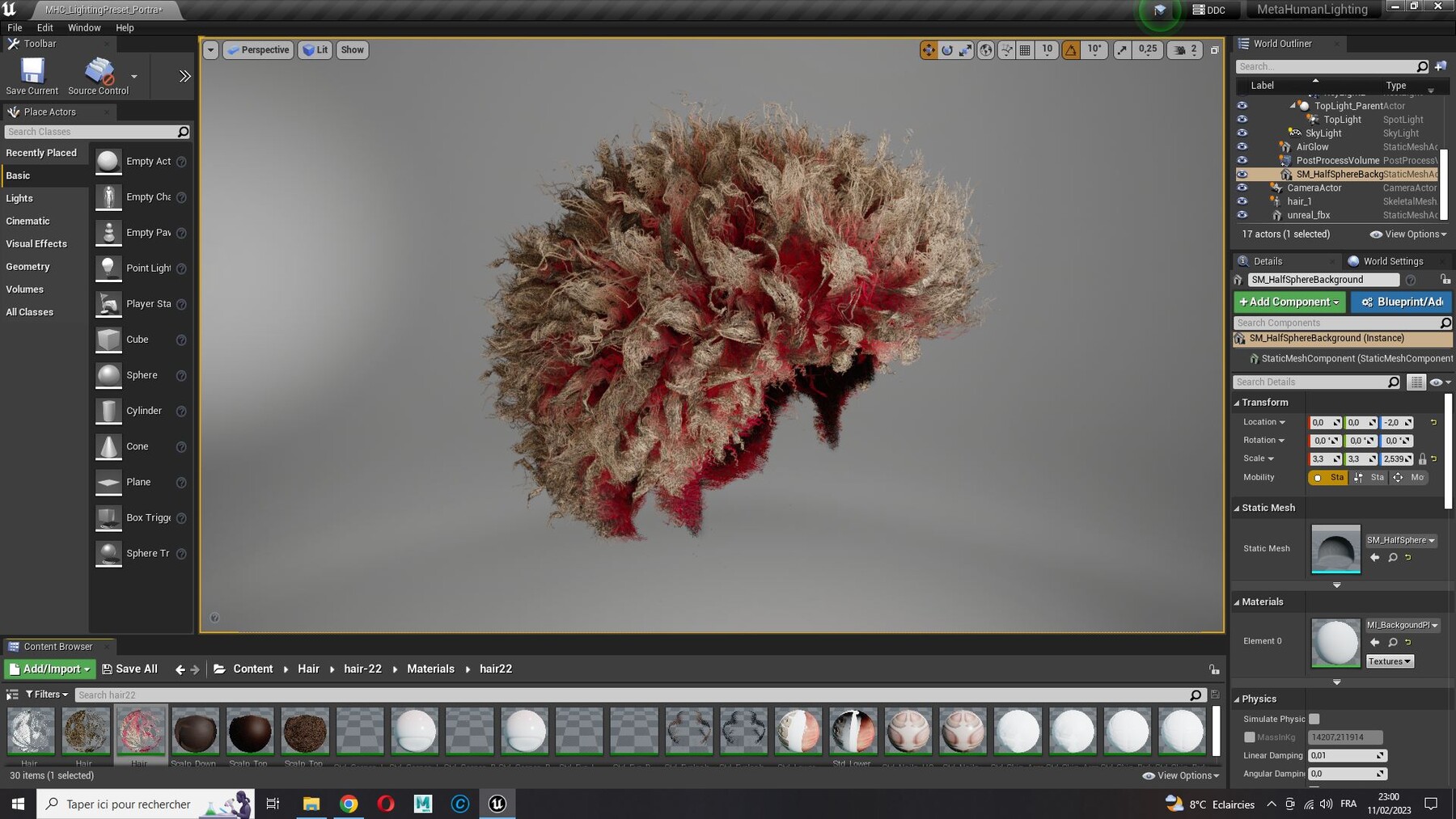The height and width of the screenshot is (819, 1456).
Task: Click the Add Component button
Action: [1289, 302]
